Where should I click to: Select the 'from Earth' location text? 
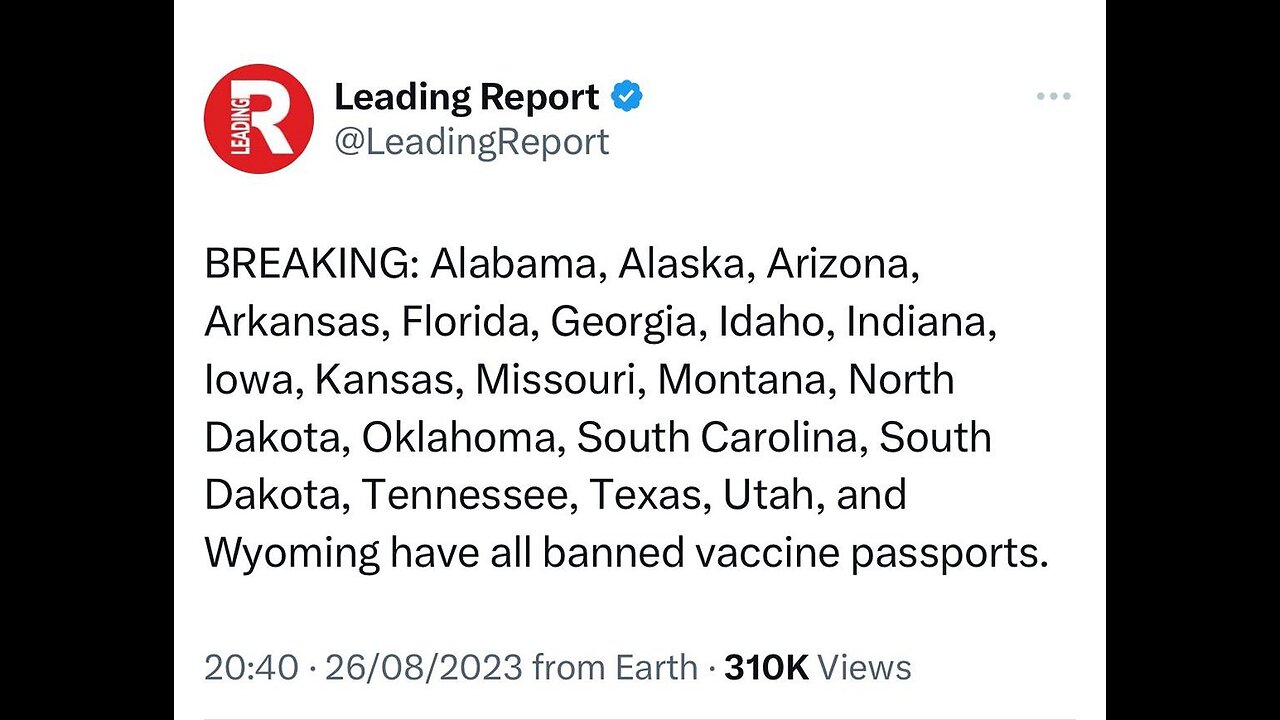coord(615,667)
